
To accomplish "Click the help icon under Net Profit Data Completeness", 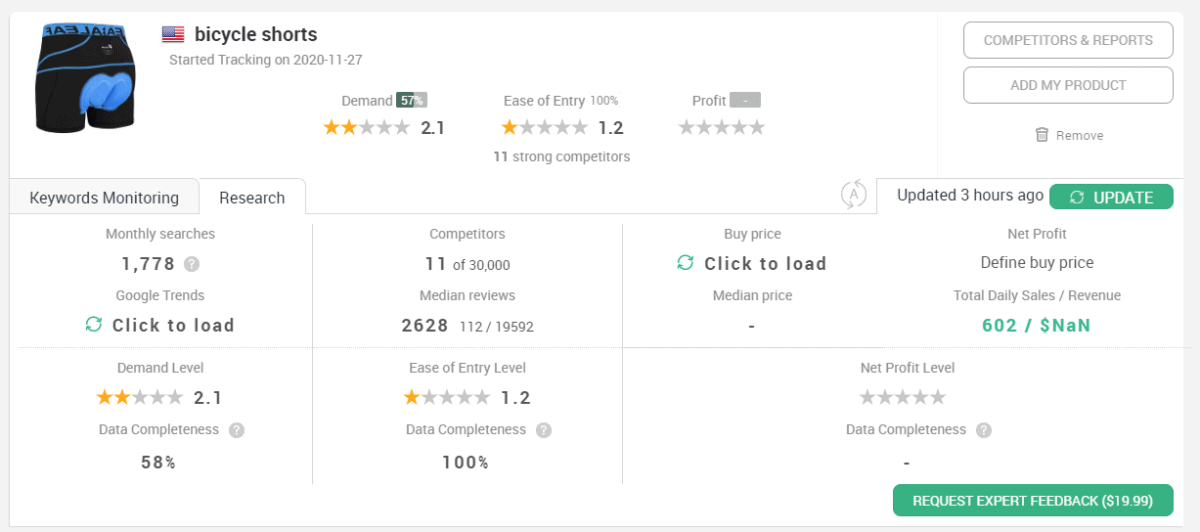I will (984, 431).
